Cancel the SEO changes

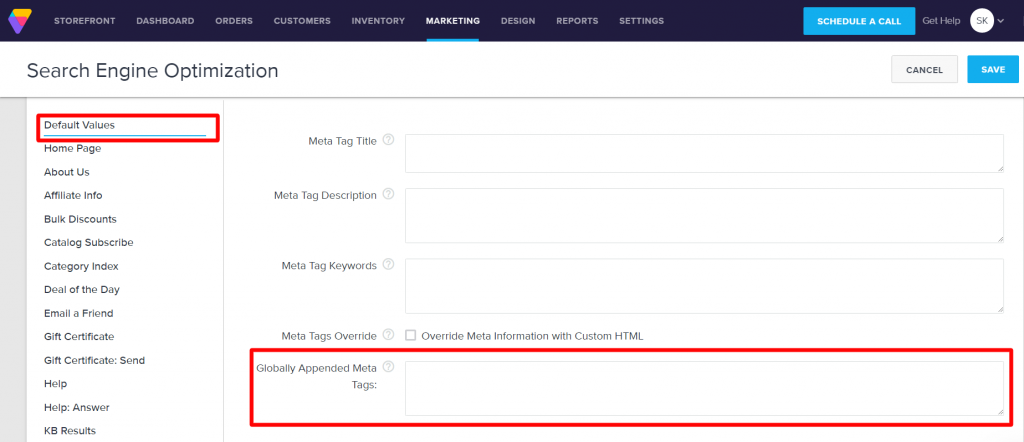tap(924, 69)
